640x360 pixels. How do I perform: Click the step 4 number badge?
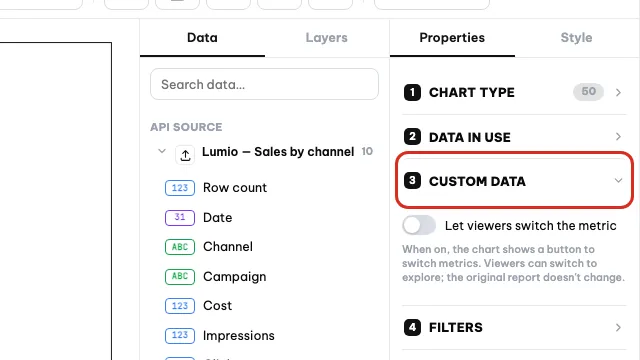(412, 327)
